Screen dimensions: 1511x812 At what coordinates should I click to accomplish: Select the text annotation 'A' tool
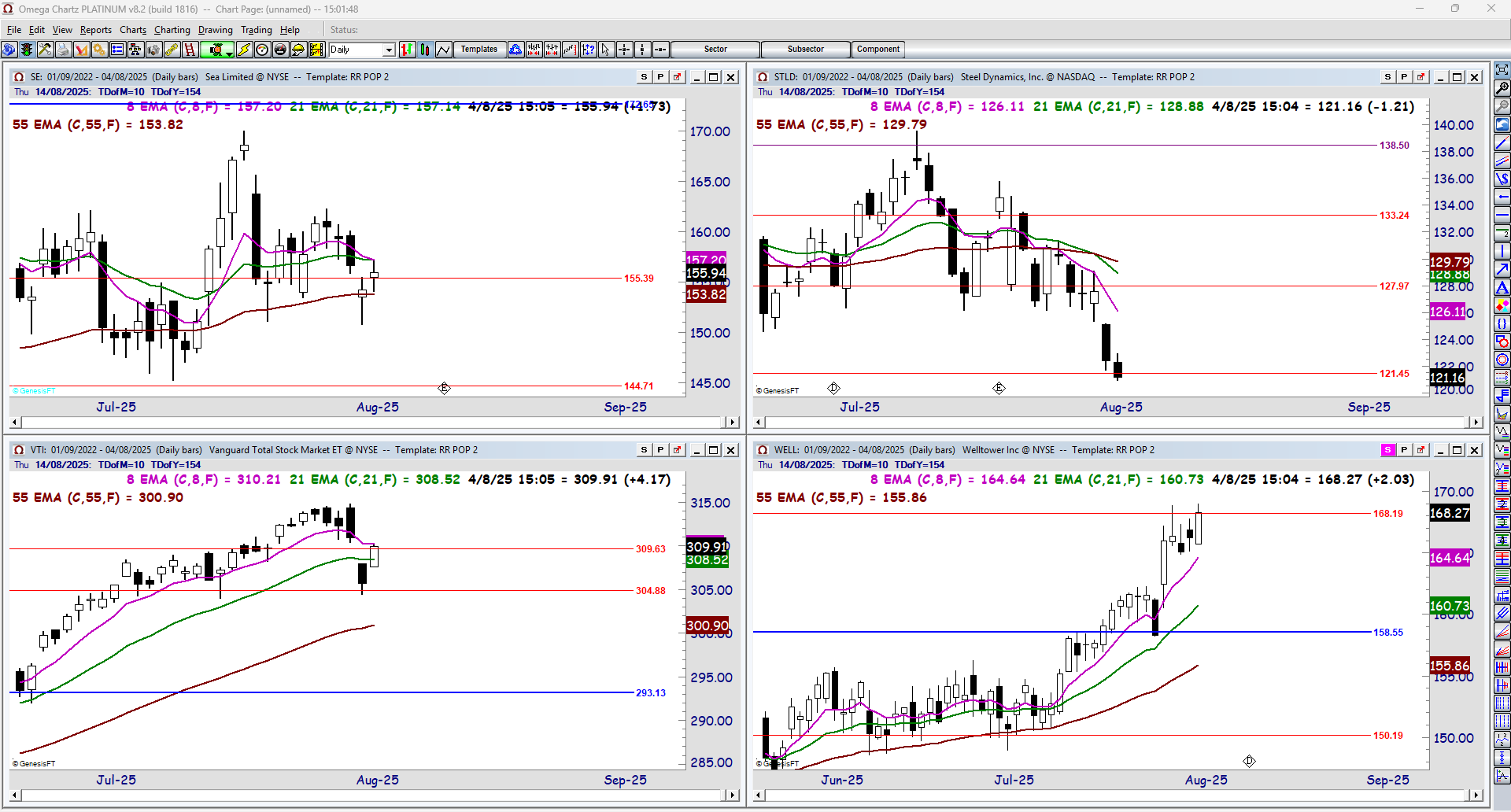(x=1502, y=288)
